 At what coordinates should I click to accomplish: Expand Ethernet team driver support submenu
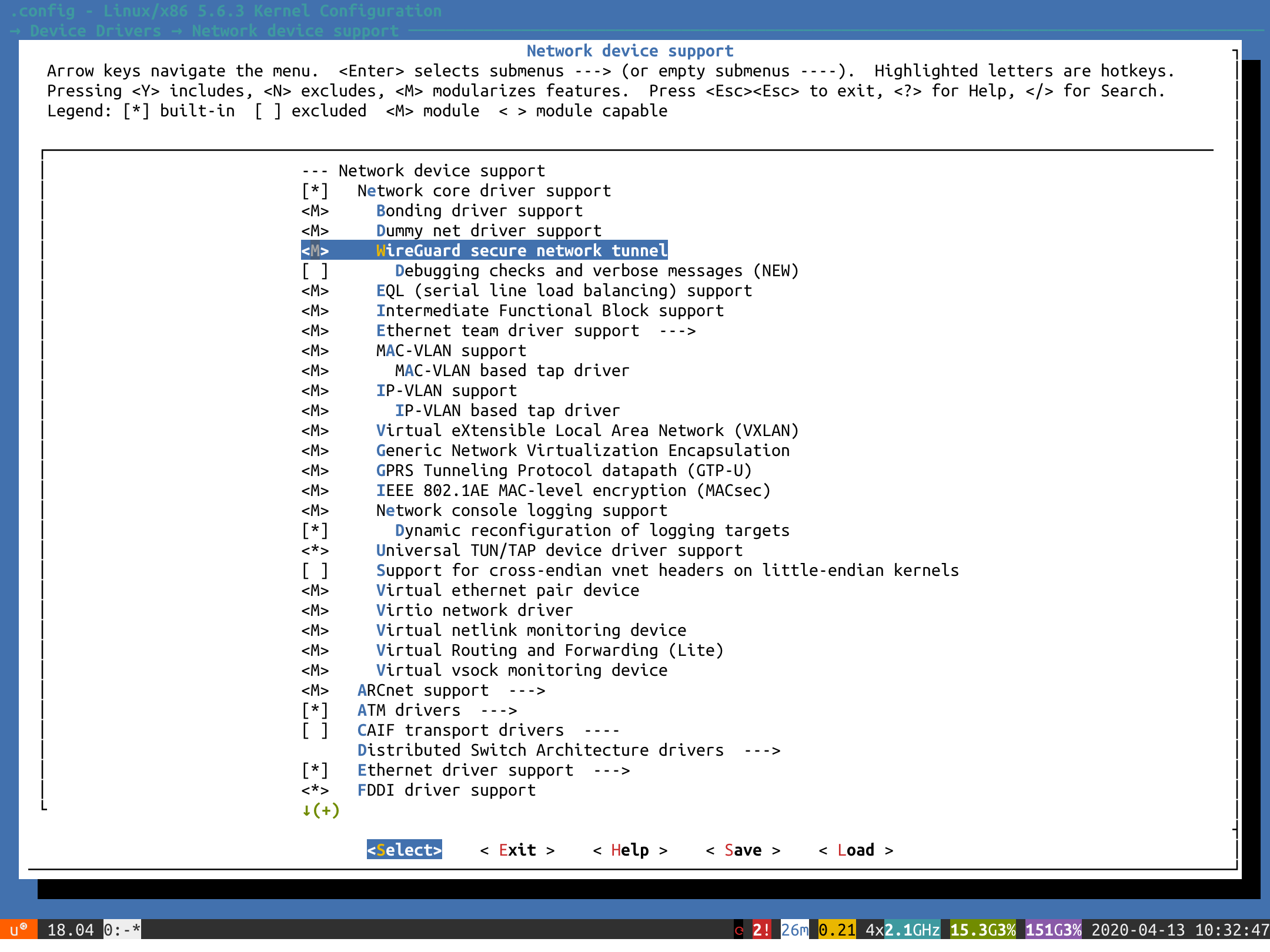(x=507, y=331)
